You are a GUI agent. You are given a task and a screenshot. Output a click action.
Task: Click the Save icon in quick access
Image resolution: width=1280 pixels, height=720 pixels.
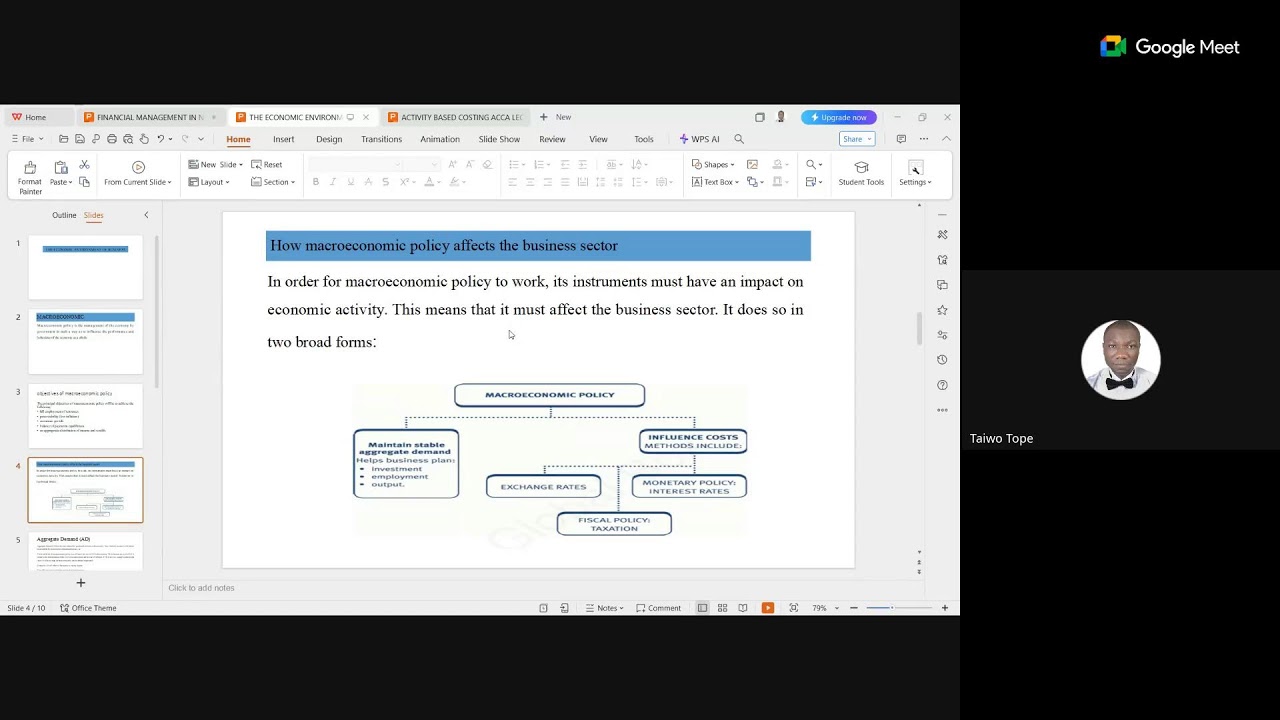pyautogui.click(x=80, y=139)
